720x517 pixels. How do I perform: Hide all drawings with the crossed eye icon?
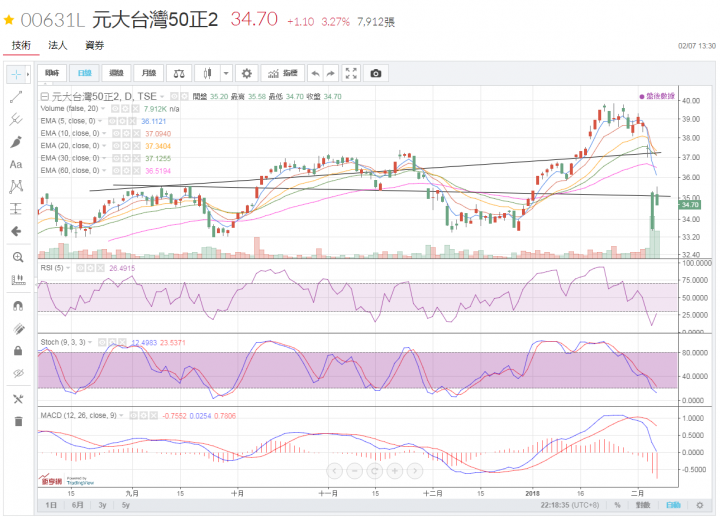(18, 373)
